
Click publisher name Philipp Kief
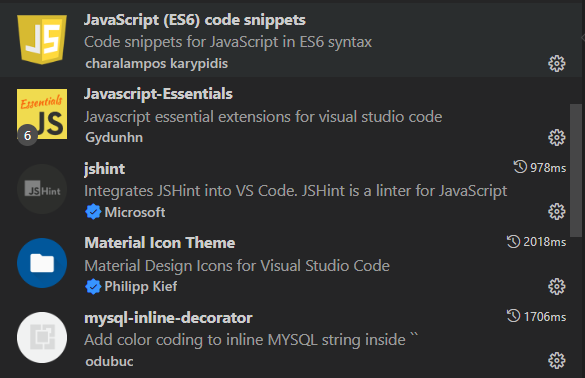[141, 287]
